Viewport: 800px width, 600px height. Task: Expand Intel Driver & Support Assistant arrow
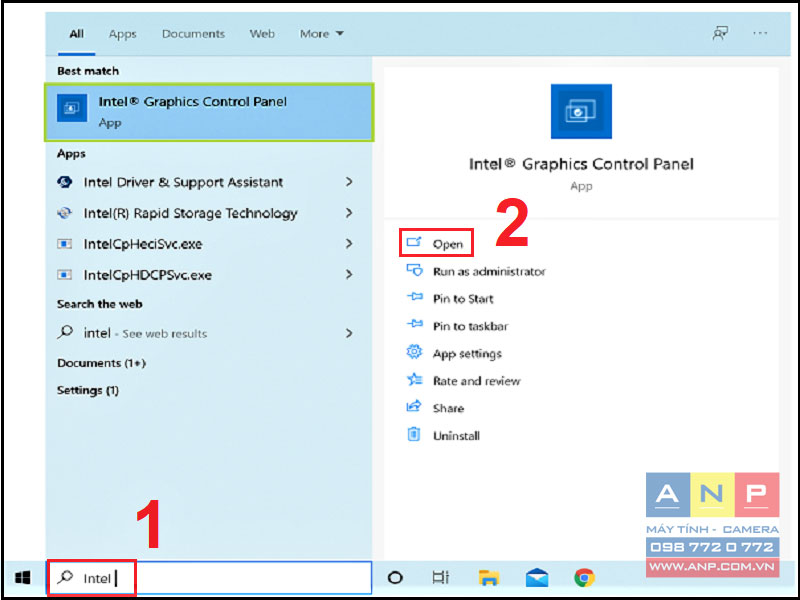[349, 182]
